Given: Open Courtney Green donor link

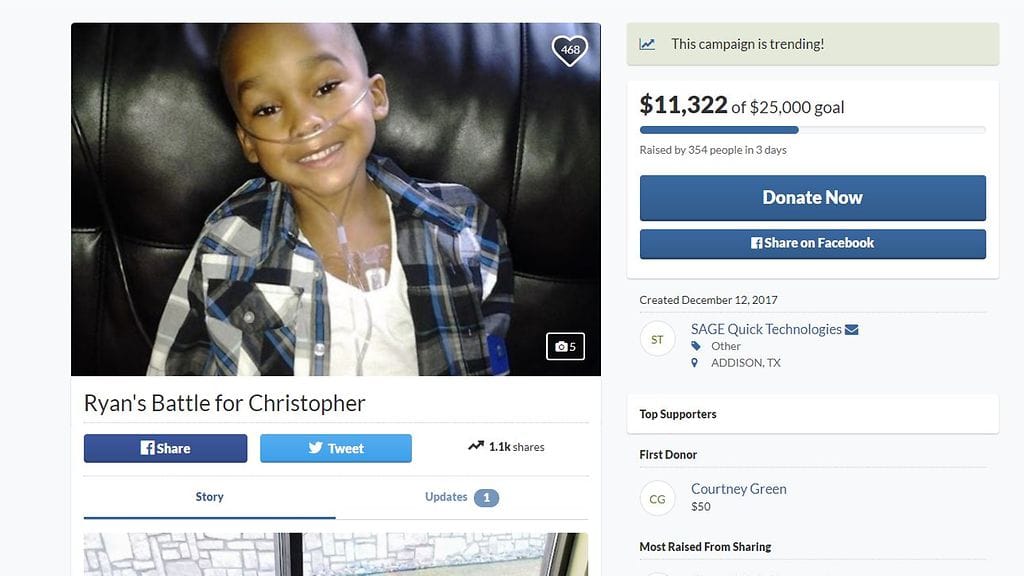Looking at the screenshot, I should pos(739,488).
